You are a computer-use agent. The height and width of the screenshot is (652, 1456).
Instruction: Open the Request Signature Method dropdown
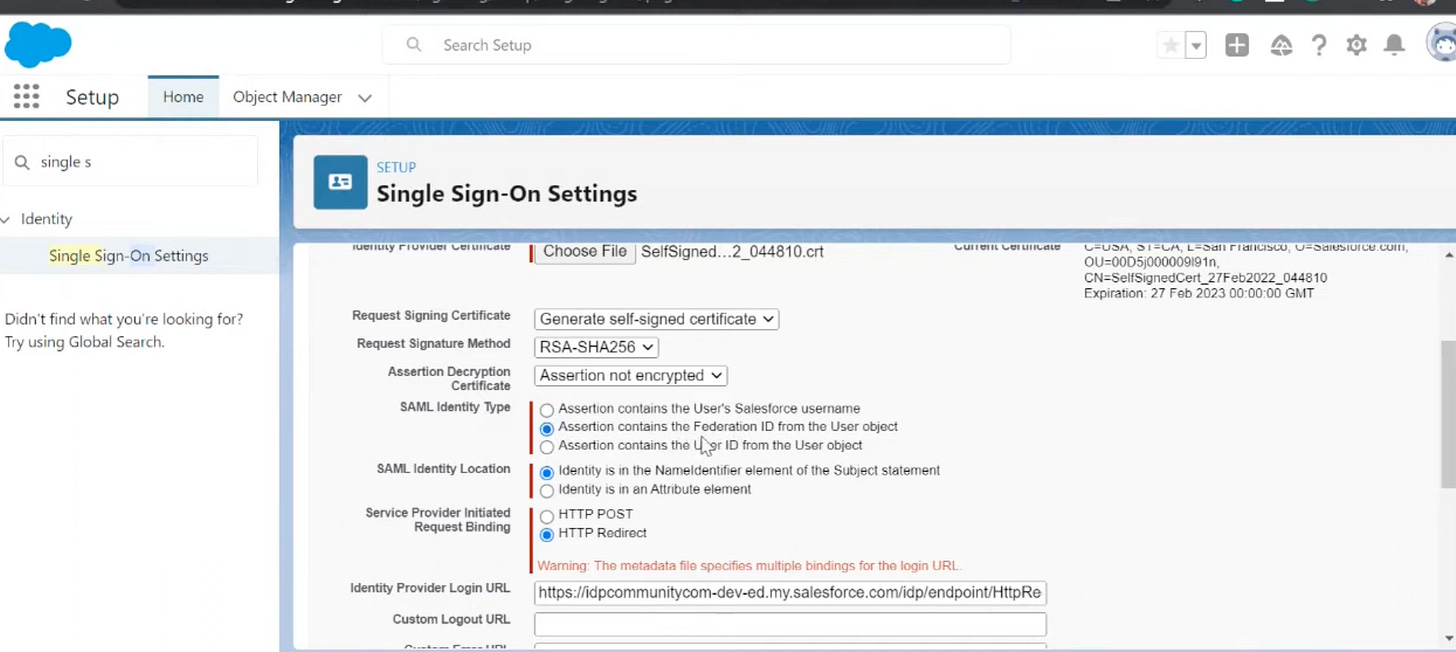click(597, 347)
